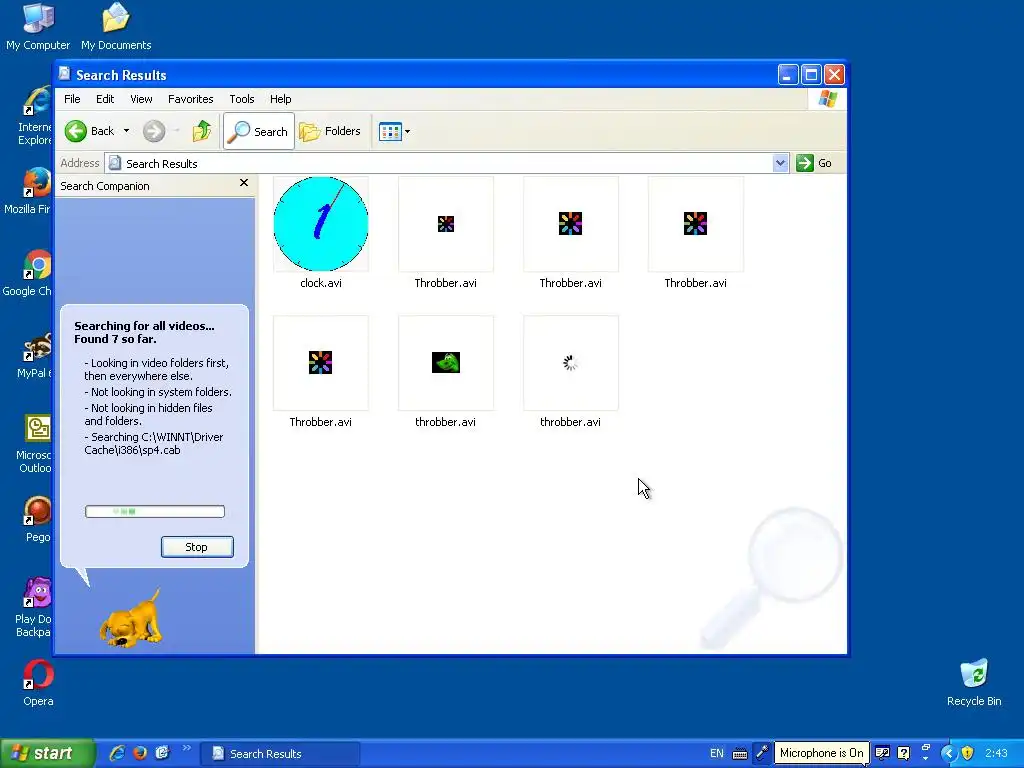Viewport: 1024px width, 768px height.
Task: Click the security shield tray icon
Action: [x=968, y=754]
